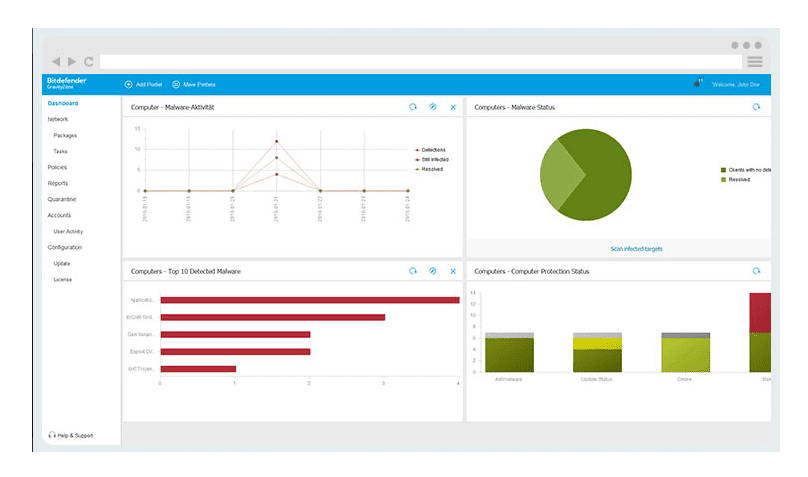
Task: Toggle the Detections legend series
Action: (432, 149)
